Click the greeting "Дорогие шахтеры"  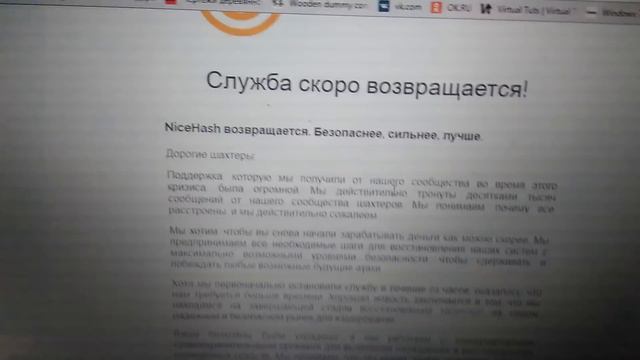(x=211, y=155)
